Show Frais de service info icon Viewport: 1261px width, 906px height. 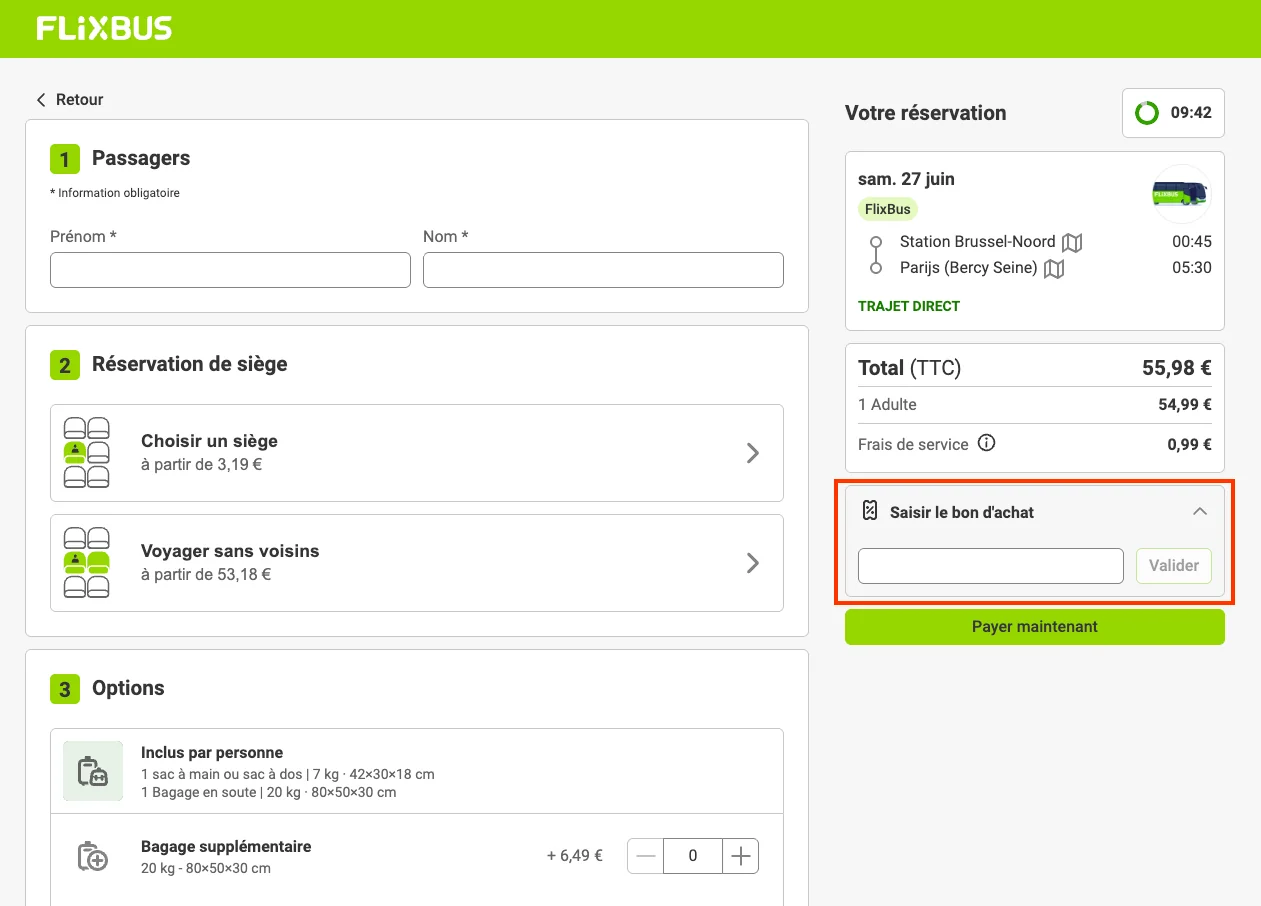tap(986, 443)
